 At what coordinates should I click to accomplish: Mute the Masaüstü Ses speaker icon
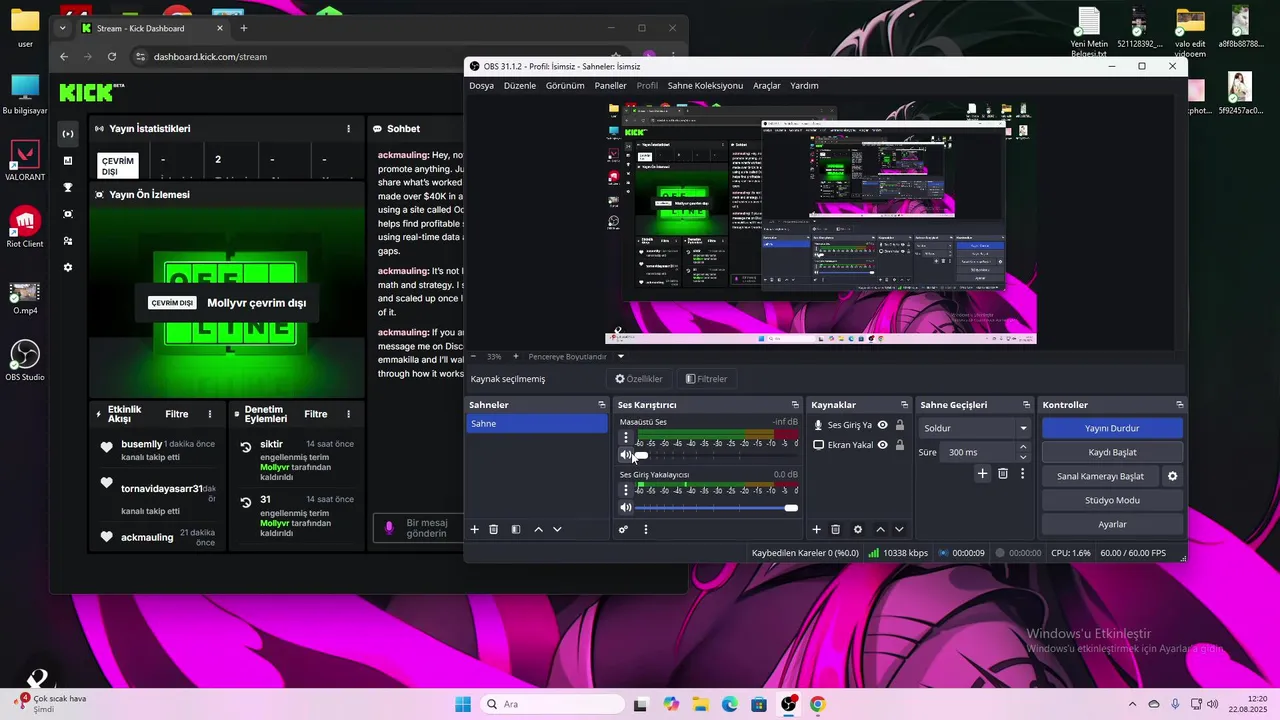point(626,455)
